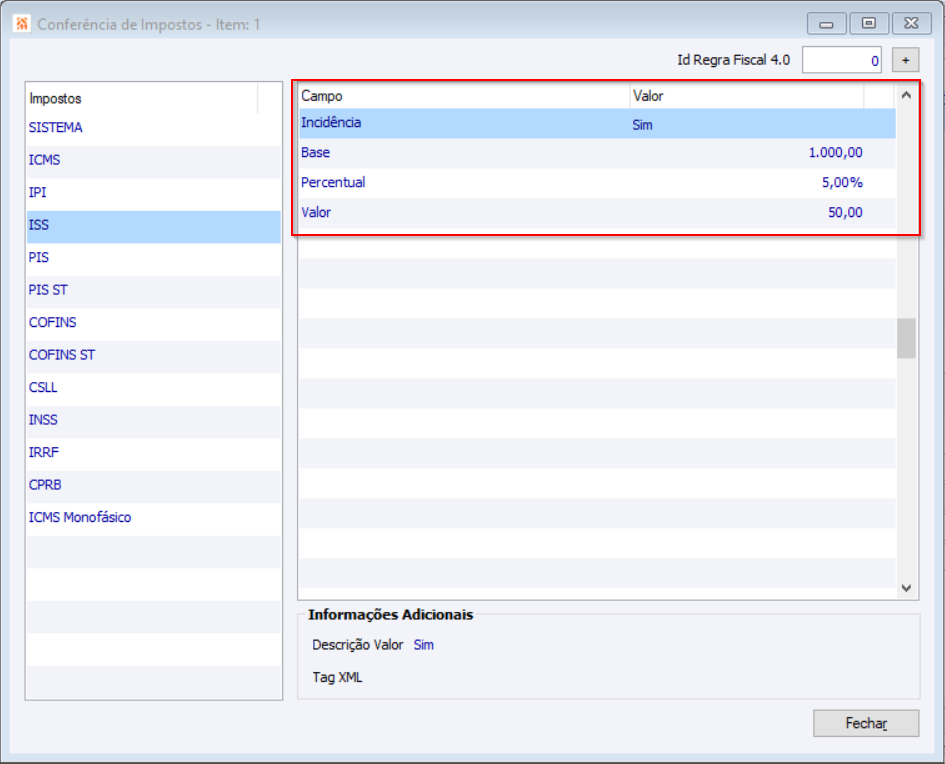Click the Fechar button

coord(866,723)
